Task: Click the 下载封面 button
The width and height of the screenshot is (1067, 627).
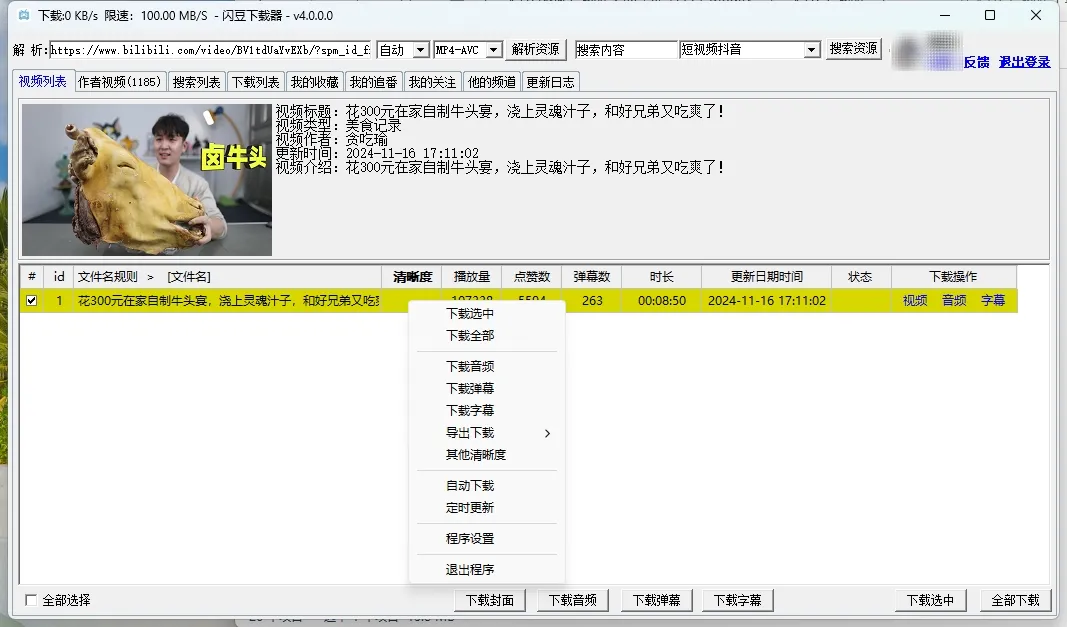Action: (490, 600)
